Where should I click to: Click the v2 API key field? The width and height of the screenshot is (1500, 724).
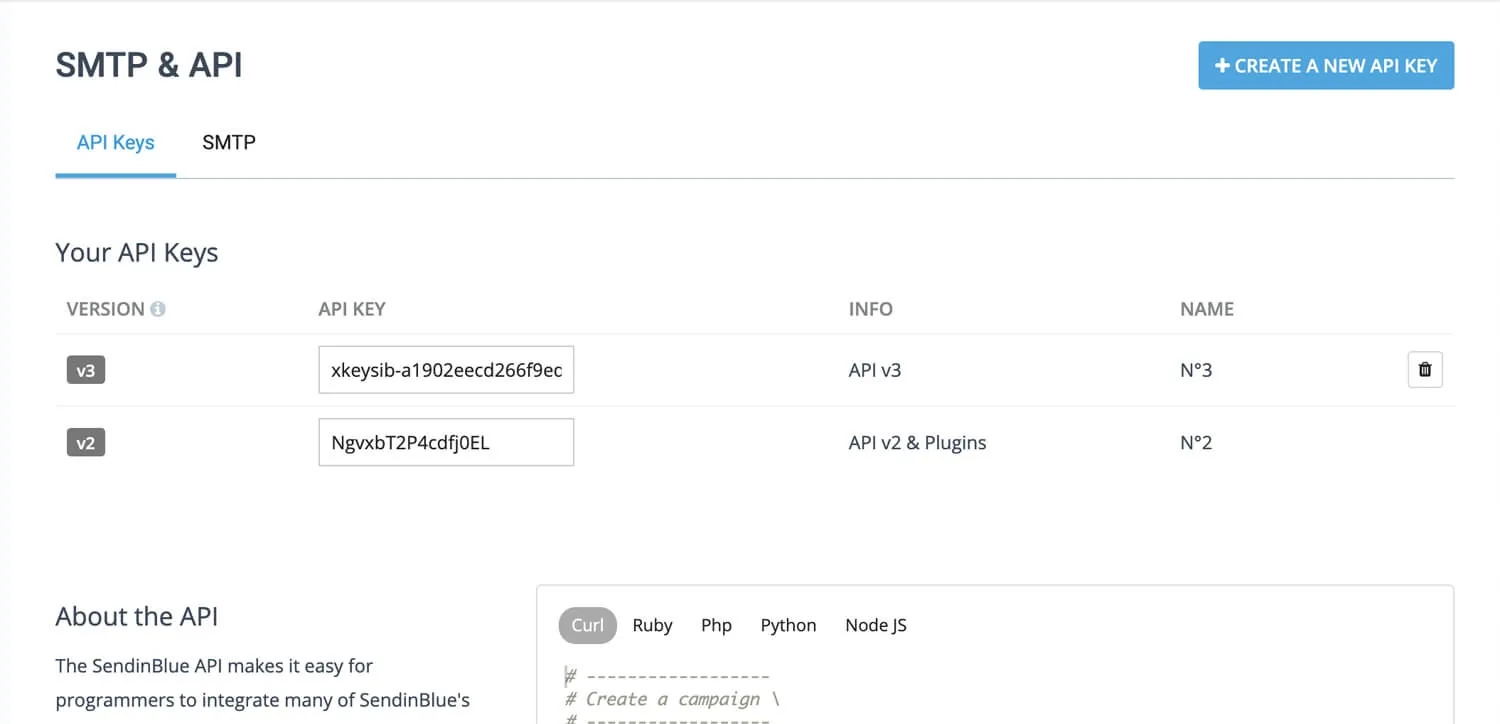tap(446, 442)
